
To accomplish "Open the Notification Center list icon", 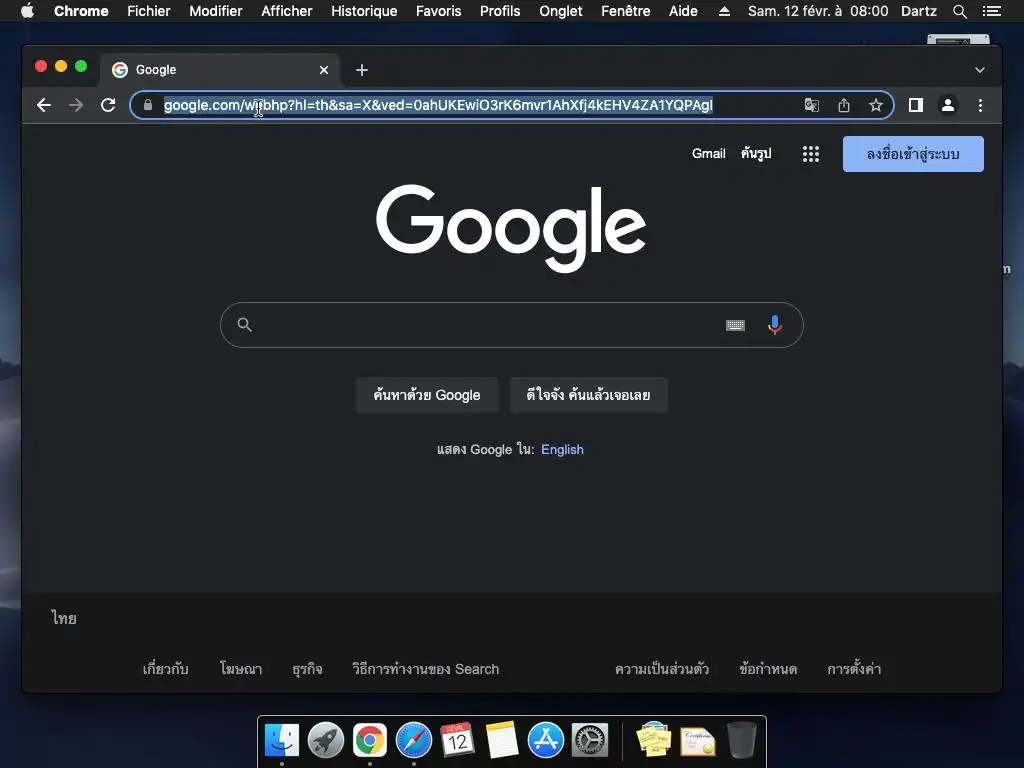I will pos(992,11).
